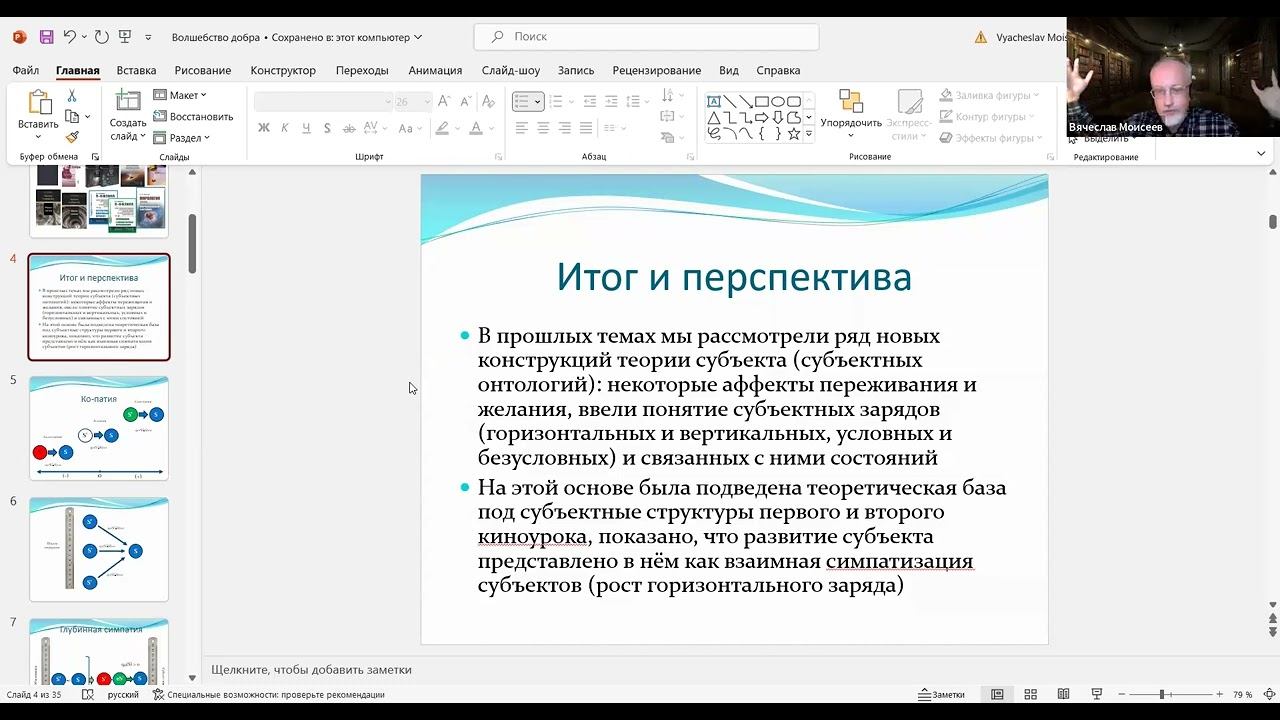This screenshot has width=1280, height=720.
Task: Select the Ко-патия slide 5 thumbnail
Action: click(x=99, y=428)
